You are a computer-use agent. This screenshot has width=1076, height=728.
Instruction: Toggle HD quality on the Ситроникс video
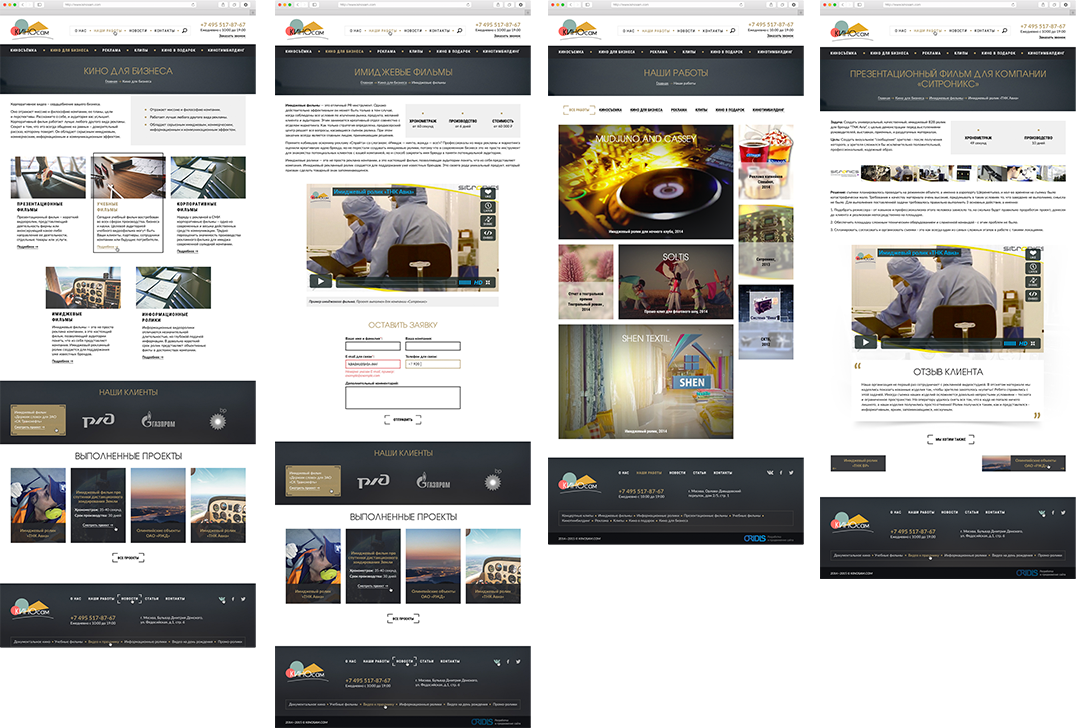click(x=1023, y=343)
